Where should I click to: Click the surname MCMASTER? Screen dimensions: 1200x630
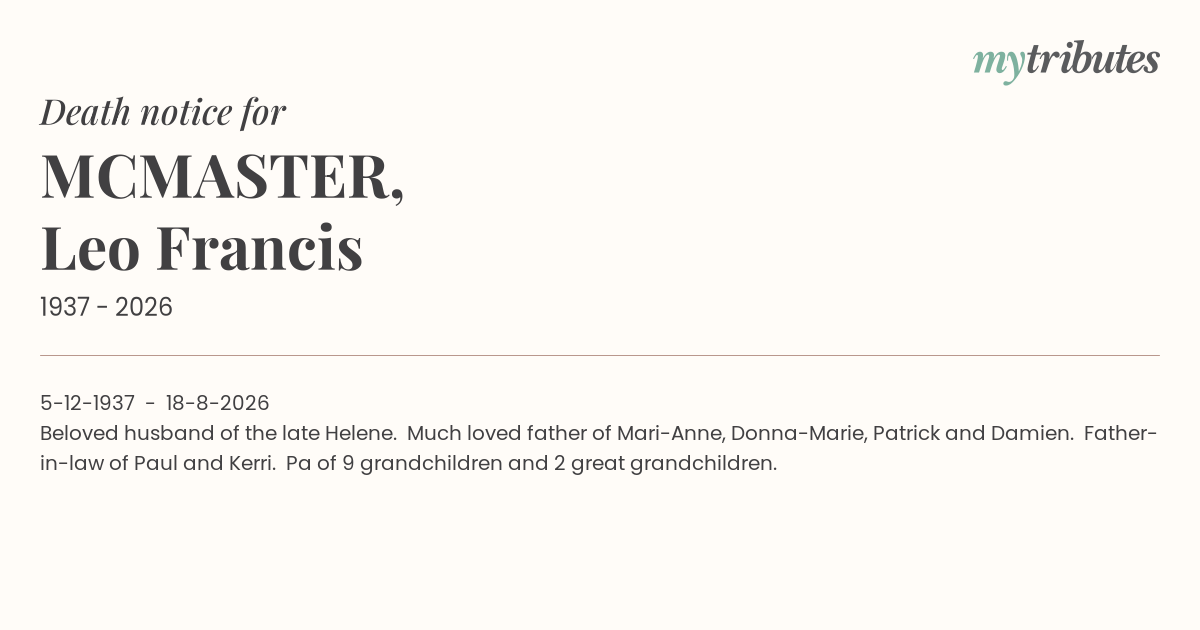222,176
